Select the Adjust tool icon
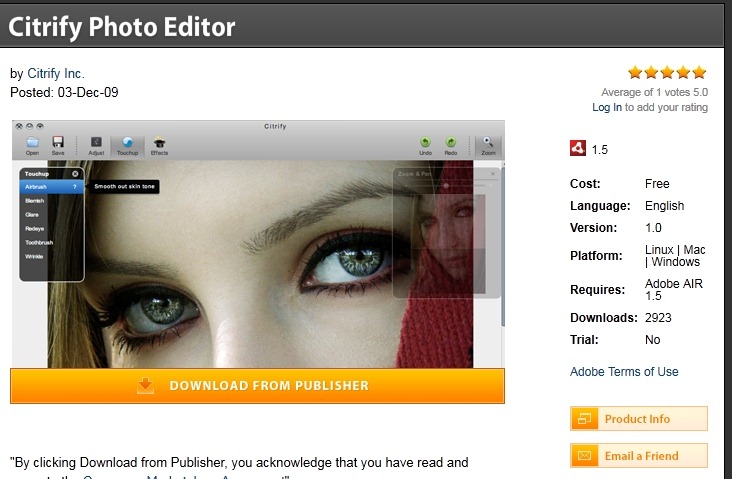 (96, 142)
